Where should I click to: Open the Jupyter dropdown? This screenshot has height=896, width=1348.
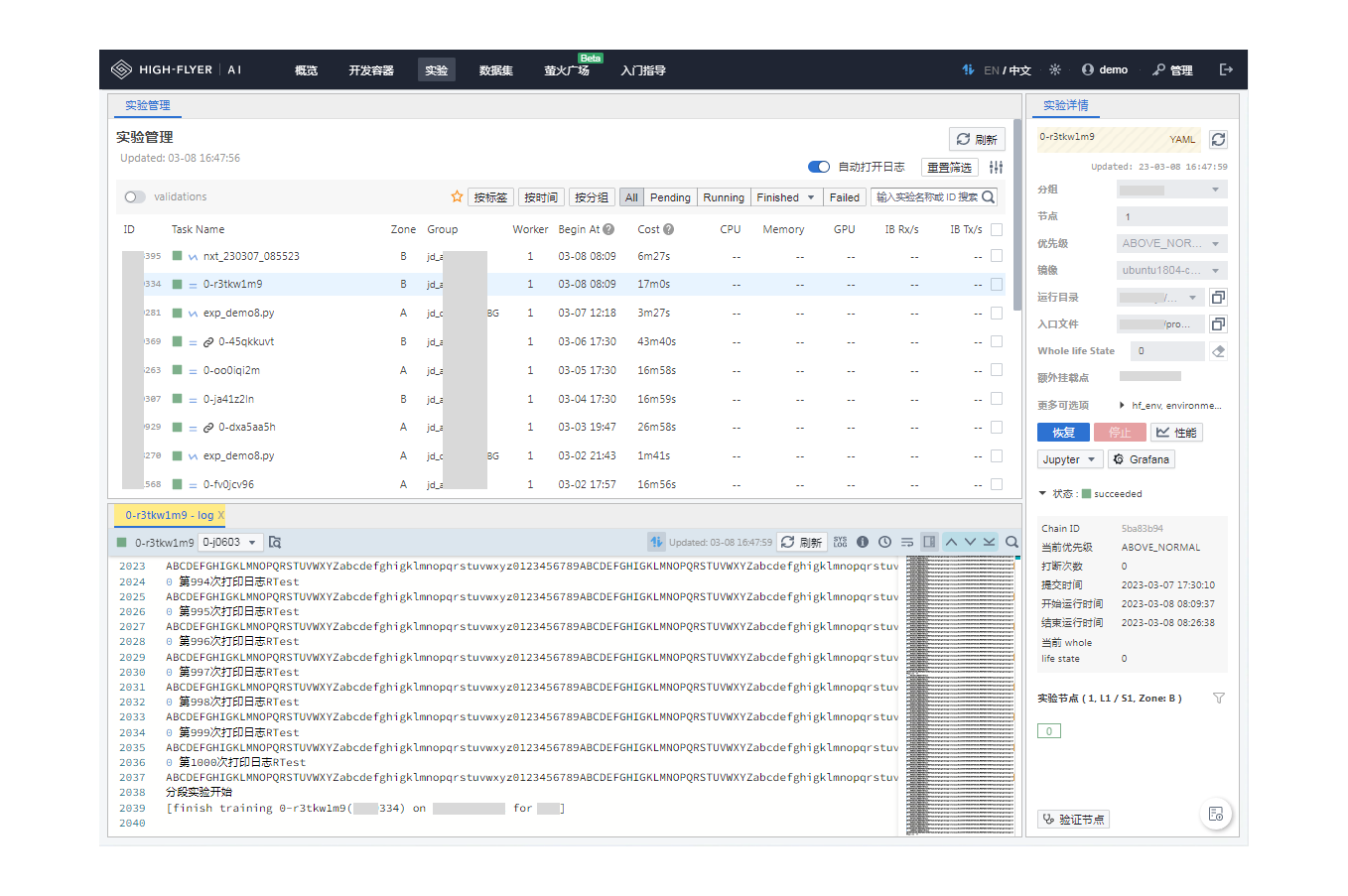pyautogui.click(x=1070, y=459)
